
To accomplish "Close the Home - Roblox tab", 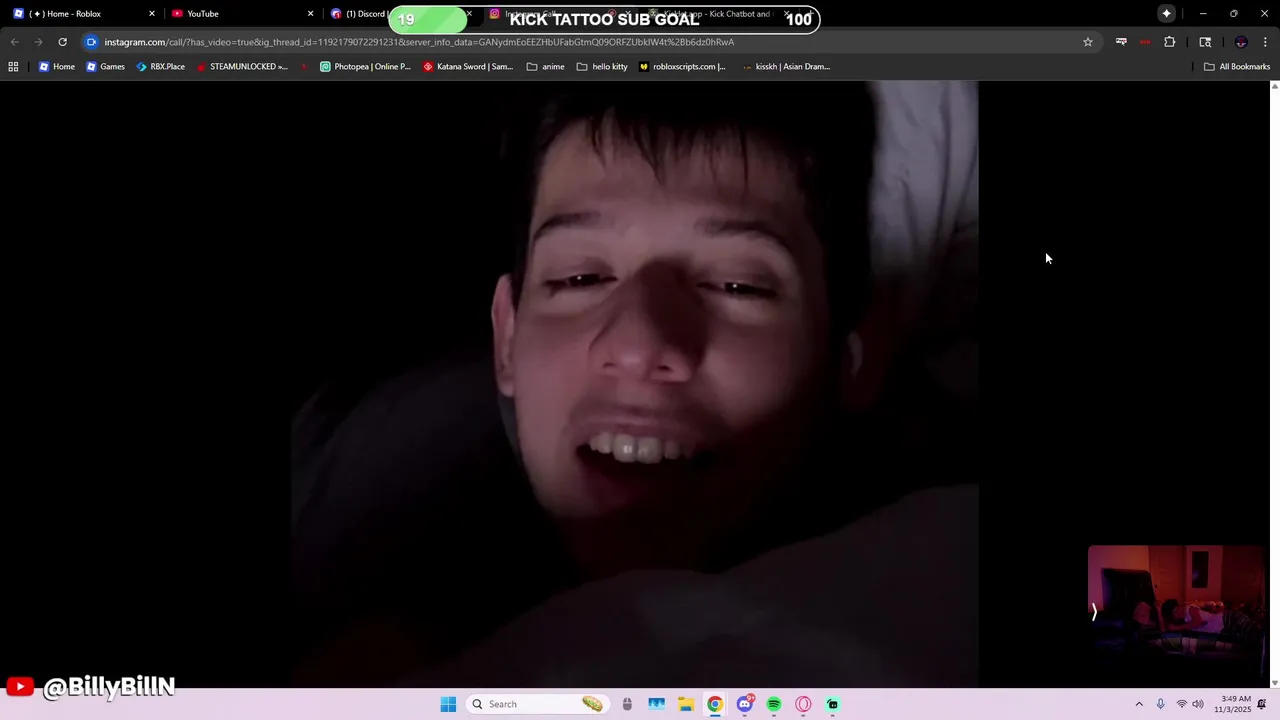I will pyautogui.click(x=152, y=14).
